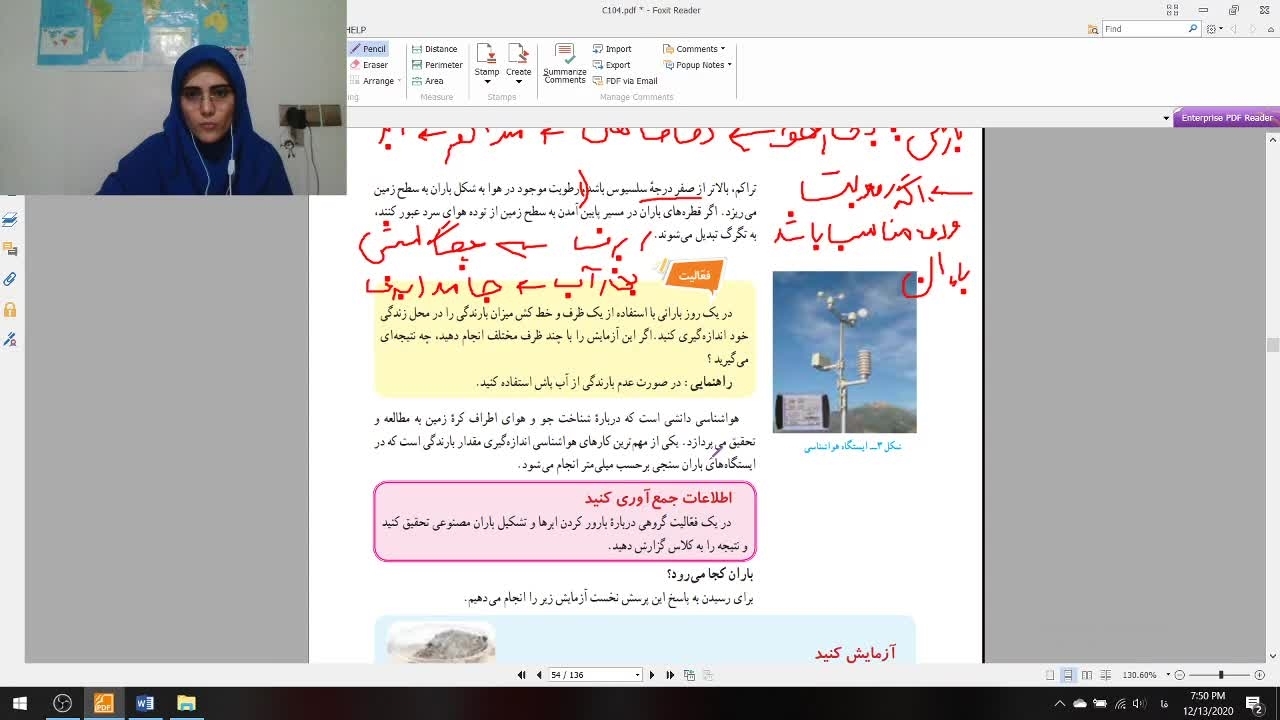Switch to continuous page view
The image size is (1280, 720).
(x=1067, y=675)
